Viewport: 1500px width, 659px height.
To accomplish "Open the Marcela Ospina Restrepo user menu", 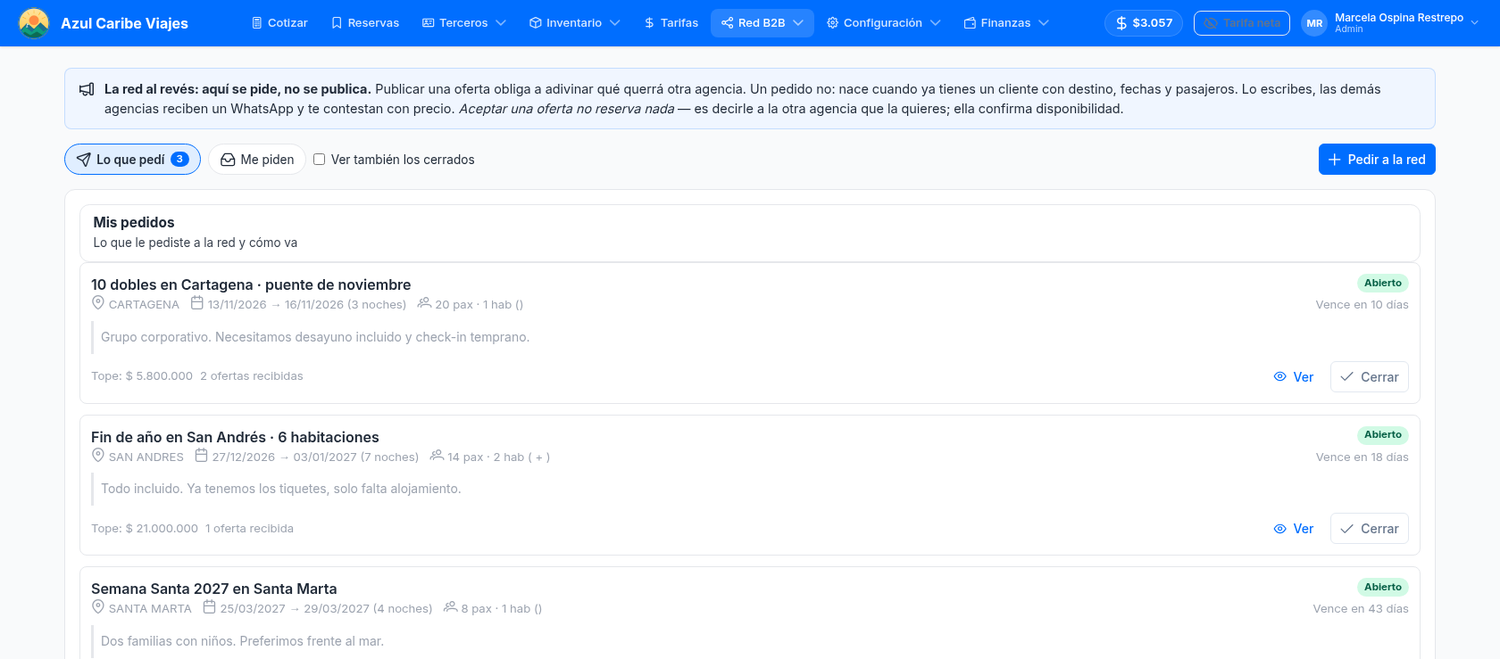I will tap(1390, 23).
